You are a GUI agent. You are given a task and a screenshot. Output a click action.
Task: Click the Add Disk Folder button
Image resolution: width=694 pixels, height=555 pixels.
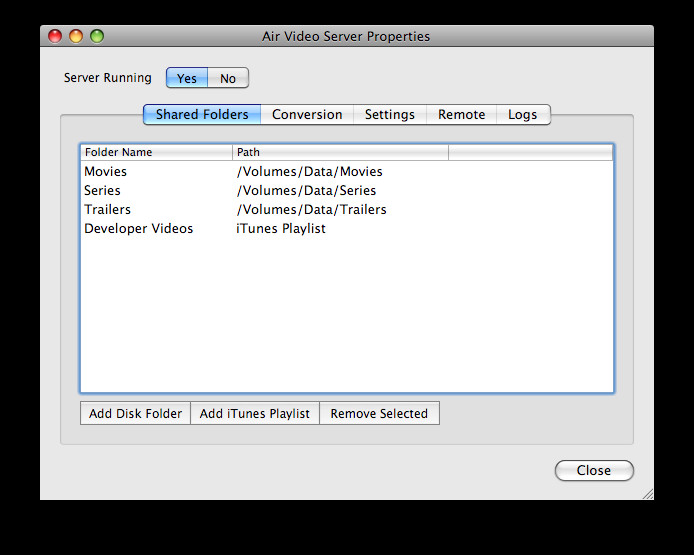135,413
